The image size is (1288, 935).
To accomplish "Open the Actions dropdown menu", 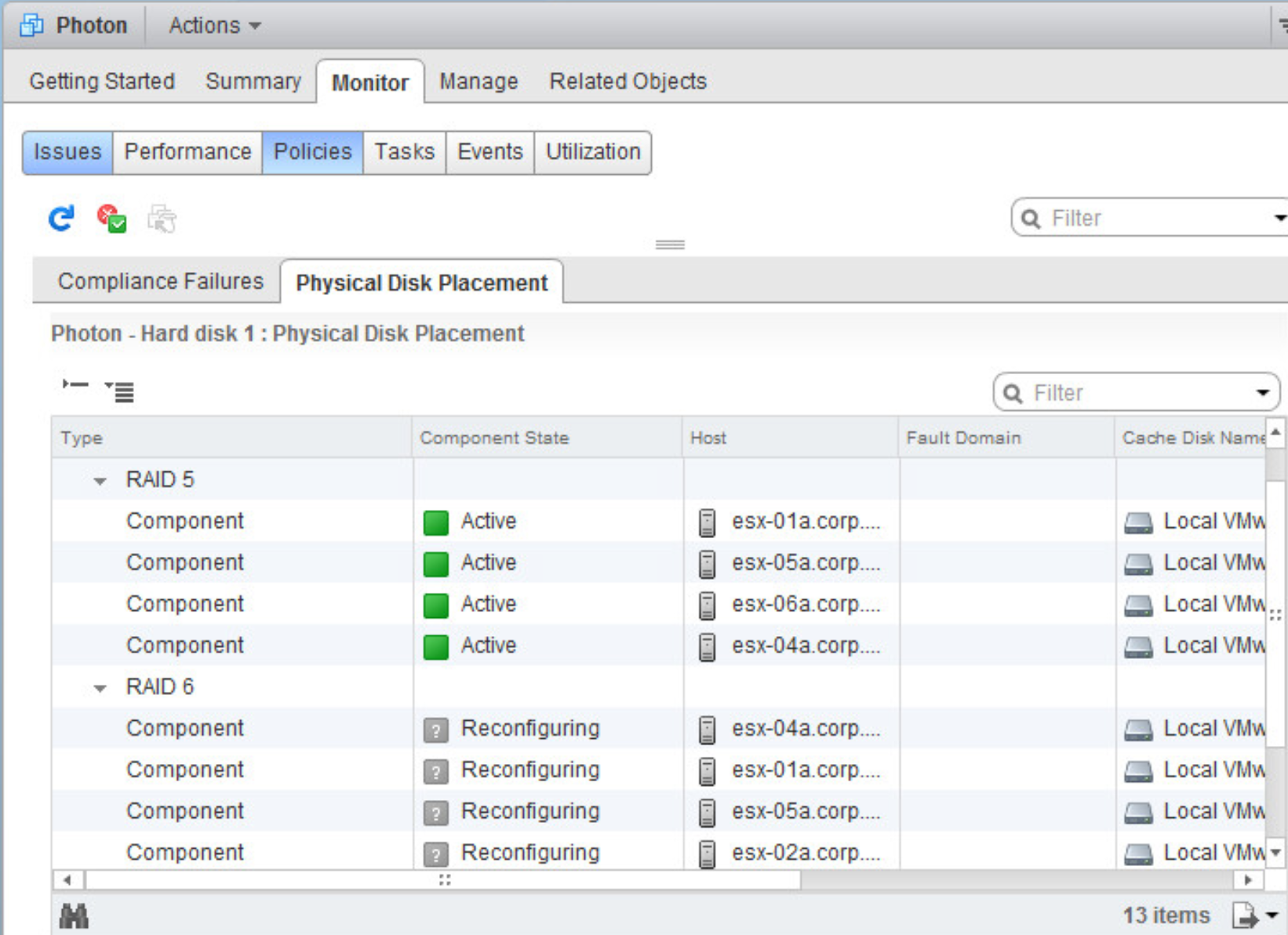I will [x=214, y=25].
